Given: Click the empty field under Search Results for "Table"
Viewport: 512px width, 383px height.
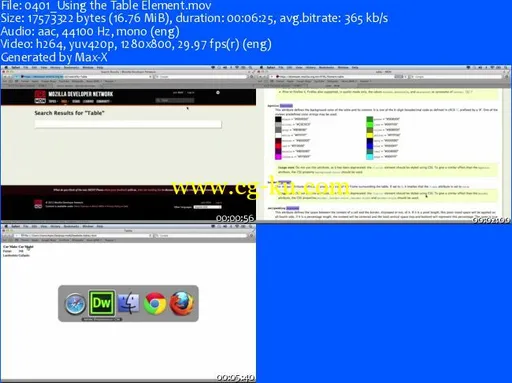Looking at the screenshot, I should click(128, 124).
